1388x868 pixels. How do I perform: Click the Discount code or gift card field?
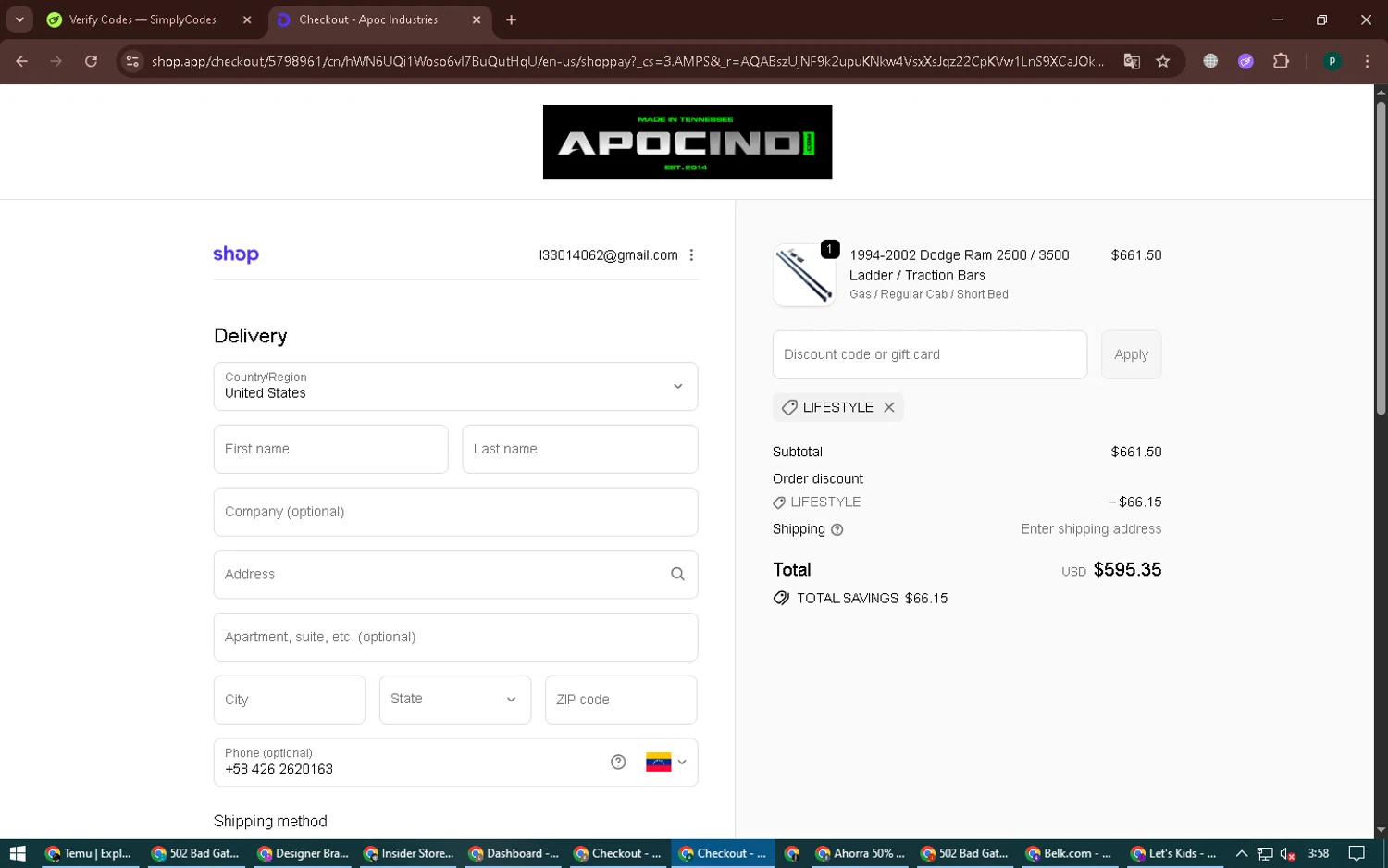tap(929, 354)
